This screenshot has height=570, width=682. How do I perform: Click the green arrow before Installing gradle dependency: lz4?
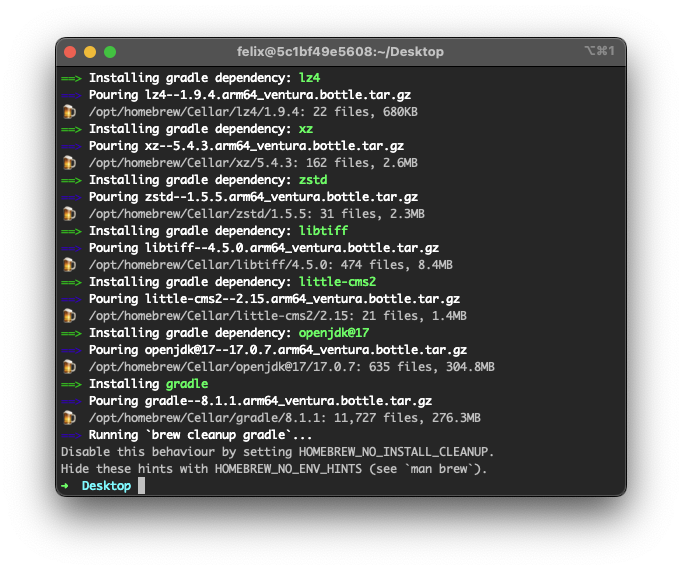pos(71,79)
